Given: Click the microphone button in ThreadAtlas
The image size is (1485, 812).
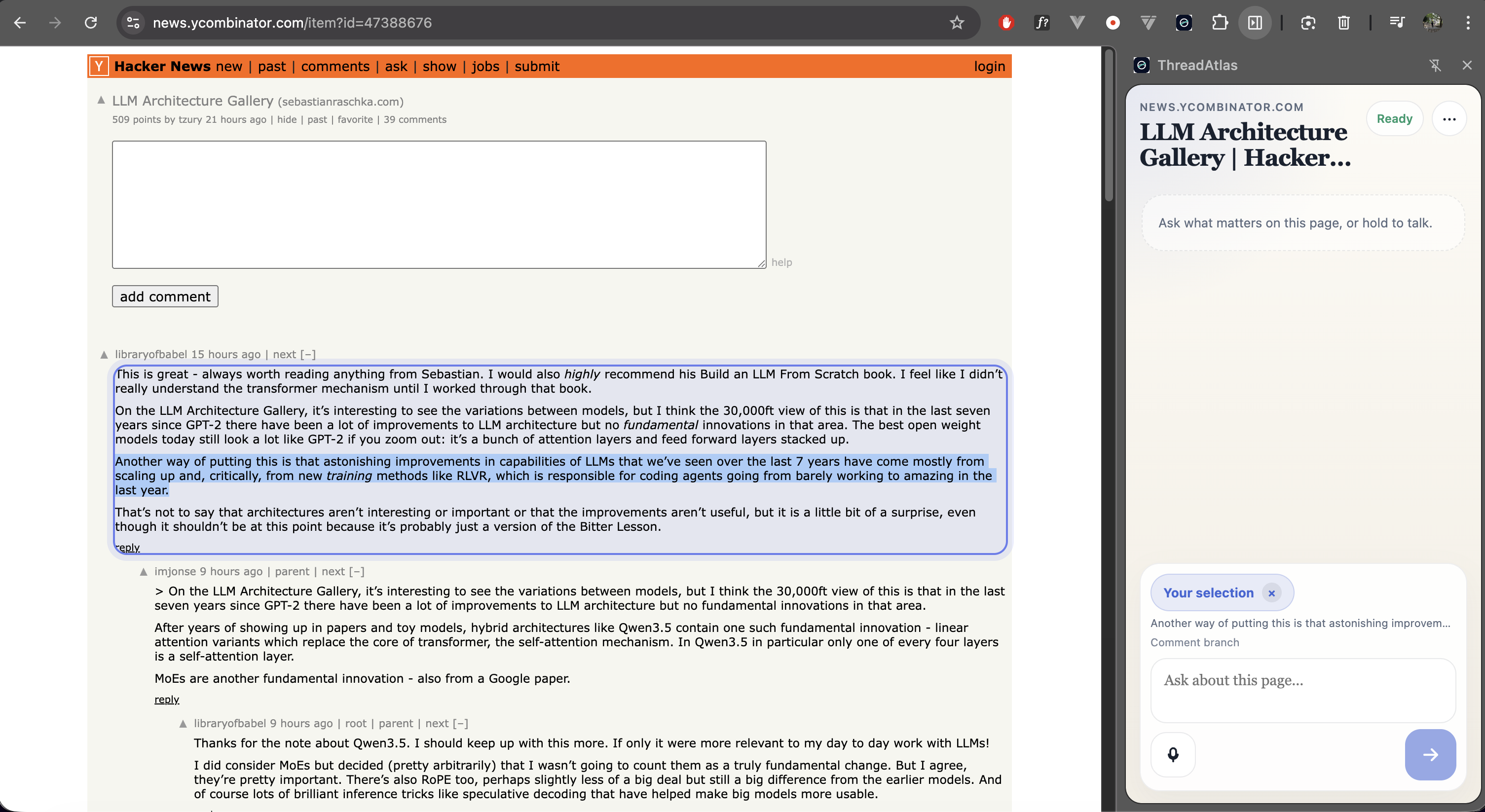Looking at the screenshot, I should [x=1173, y=754].
